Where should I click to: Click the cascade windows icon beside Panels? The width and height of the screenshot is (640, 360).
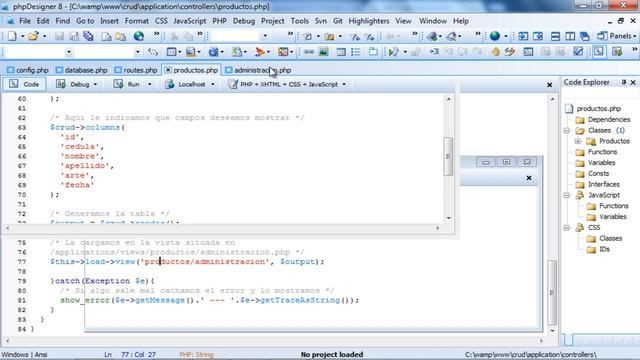click(584, 36)
